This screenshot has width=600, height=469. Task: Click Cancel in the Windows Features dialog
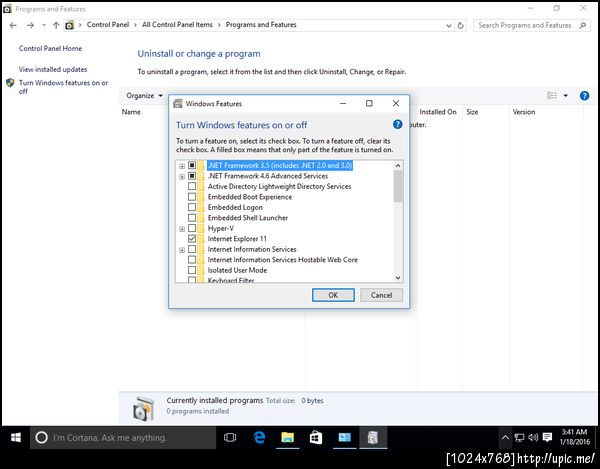pos(381,295)
